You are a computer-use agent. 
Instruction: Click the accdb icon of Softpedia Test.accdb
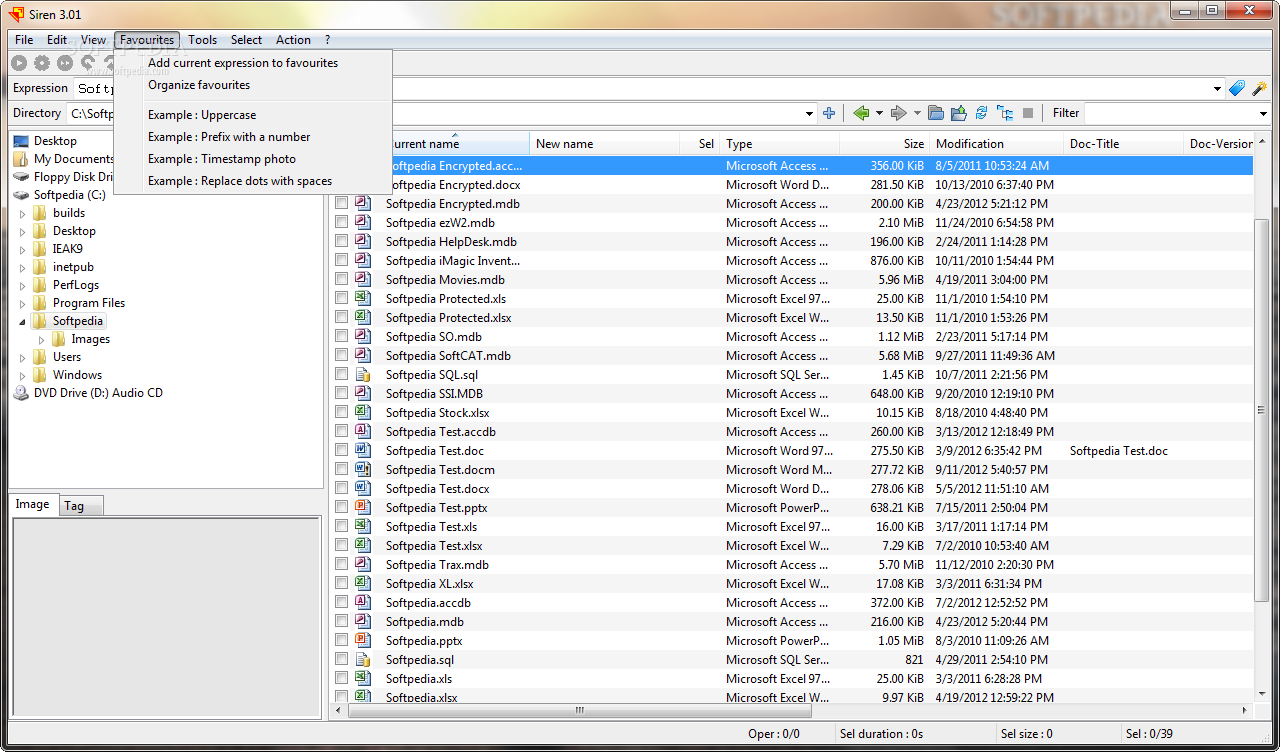tap(364, 431)
